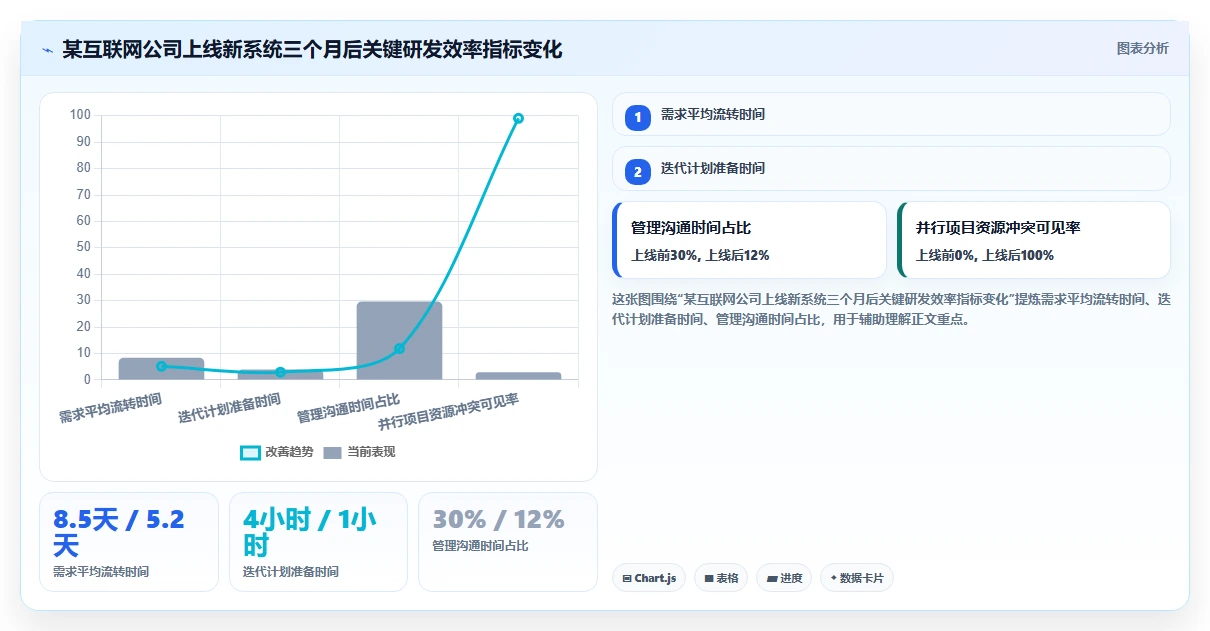Click the page title about 关键研发效率指标变化

(312, 49)
